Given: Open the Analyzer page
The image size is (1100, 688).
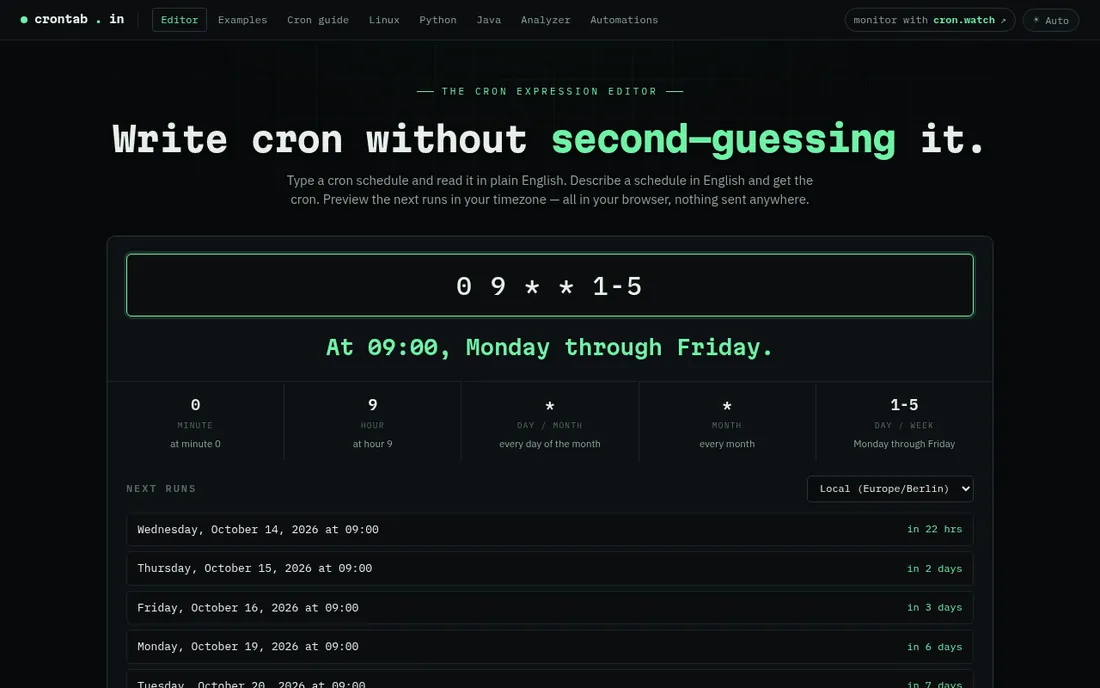Looking at the screenshot, I should click(x=545, y=20).
